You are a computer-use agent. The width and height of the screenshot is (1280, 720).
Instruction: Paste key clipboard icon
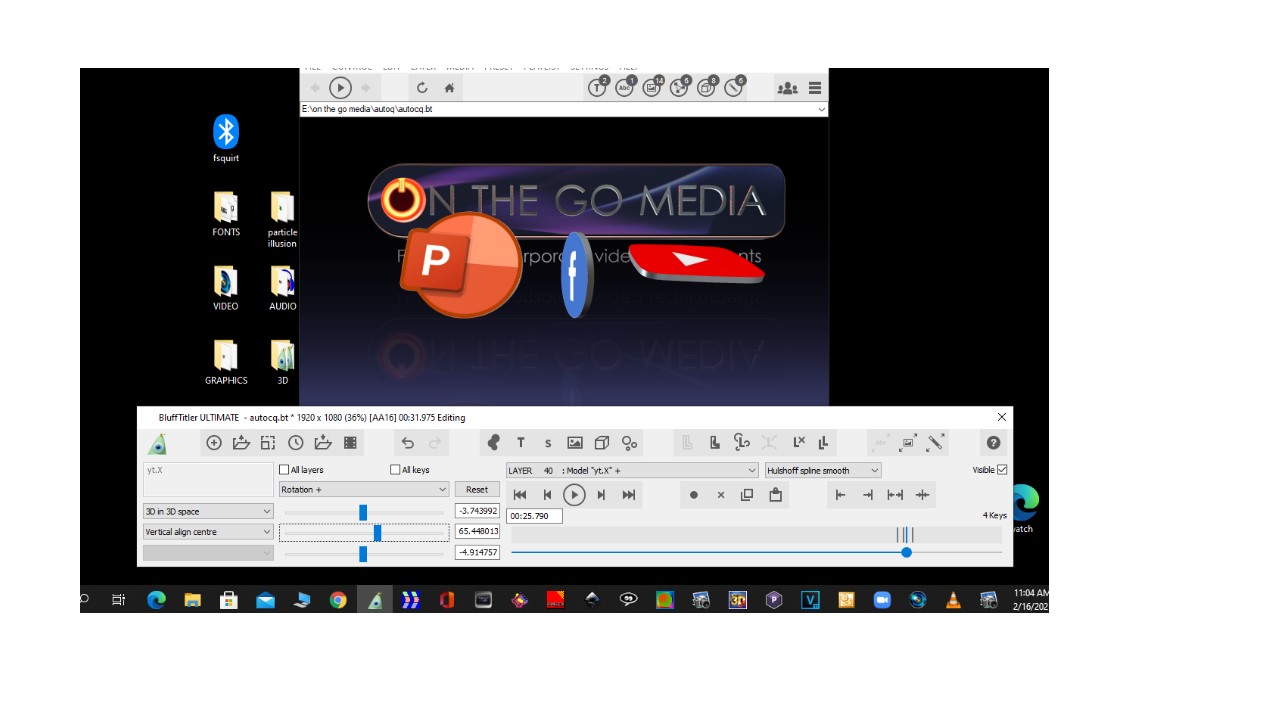[x=775, y=494]
